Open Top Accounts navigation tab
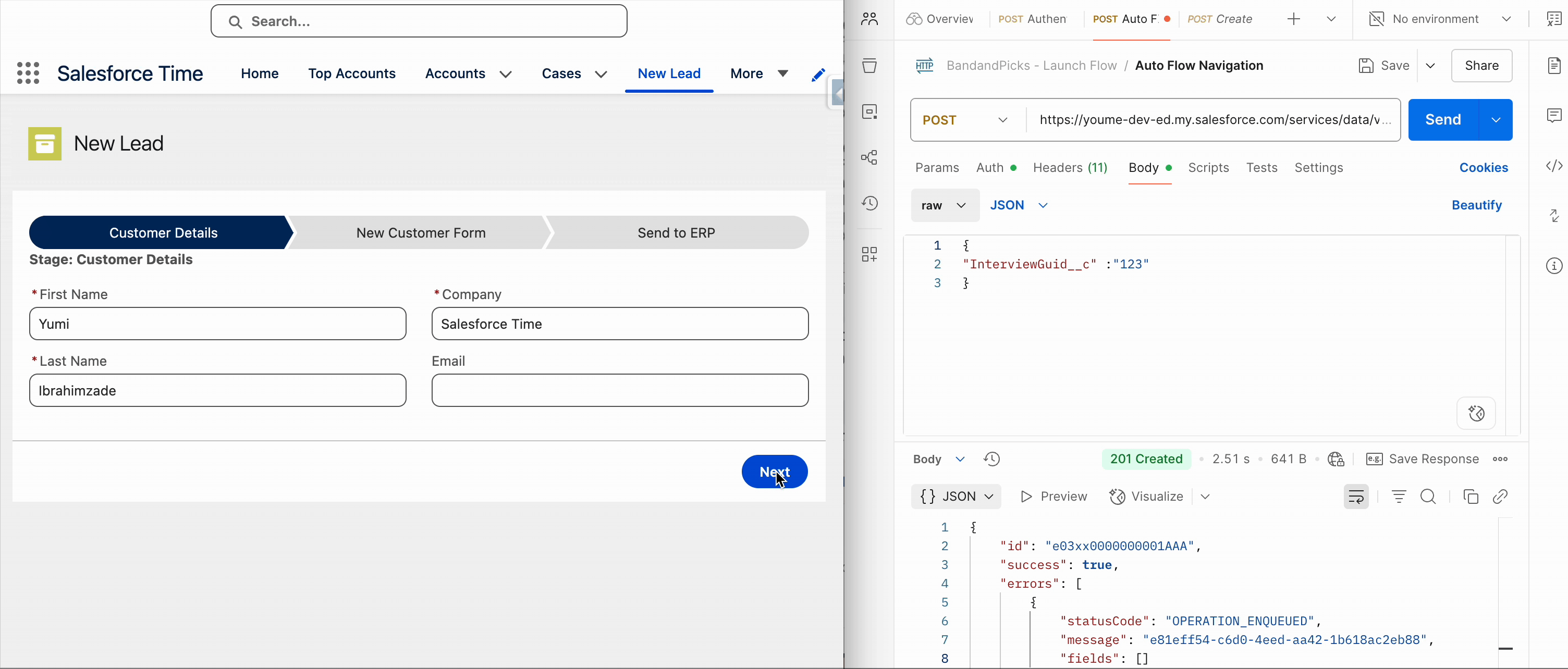The height and width of the screenshot is (669, 1568). point(352,73)
